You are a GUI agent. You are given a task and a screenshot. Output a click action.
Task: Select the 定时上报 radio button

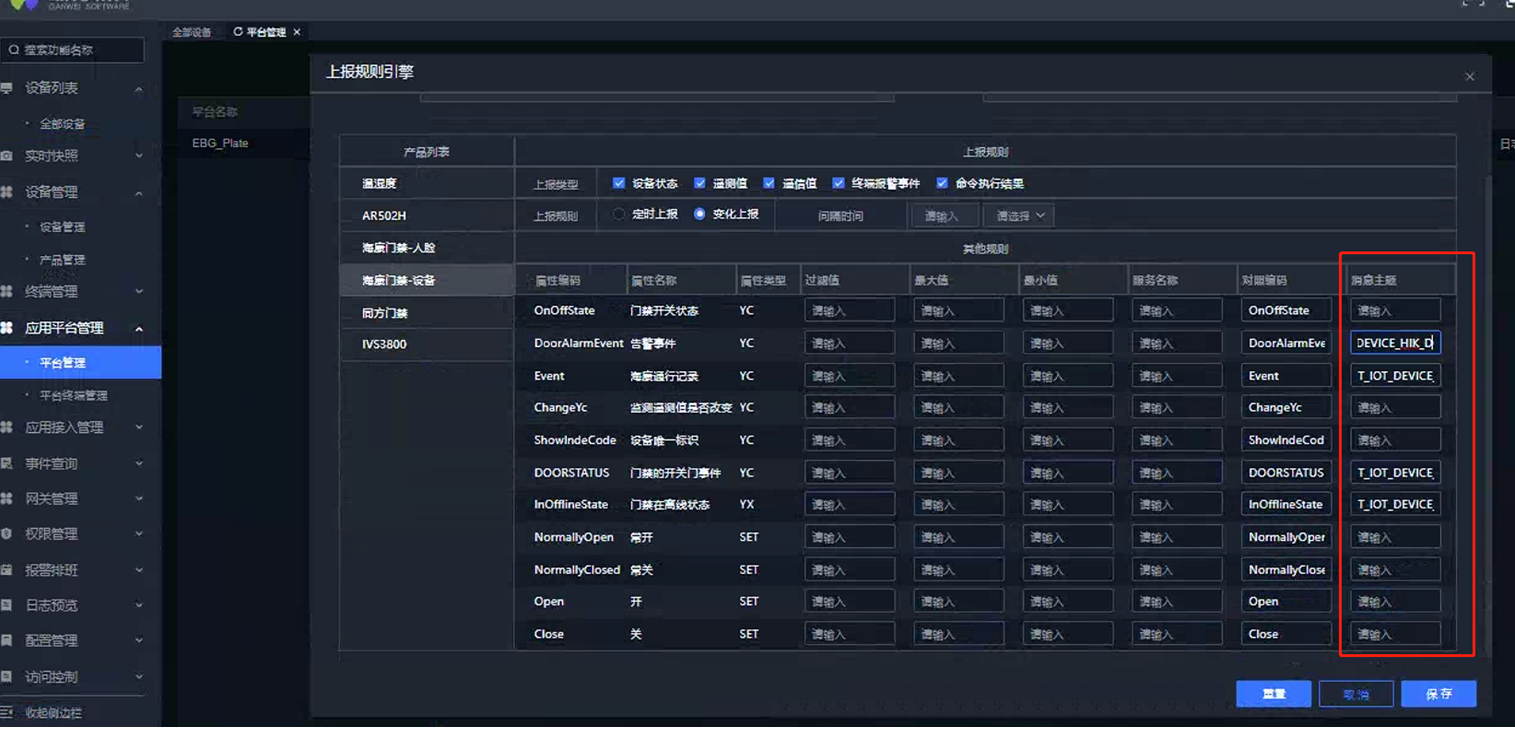(x=619, y=214)
